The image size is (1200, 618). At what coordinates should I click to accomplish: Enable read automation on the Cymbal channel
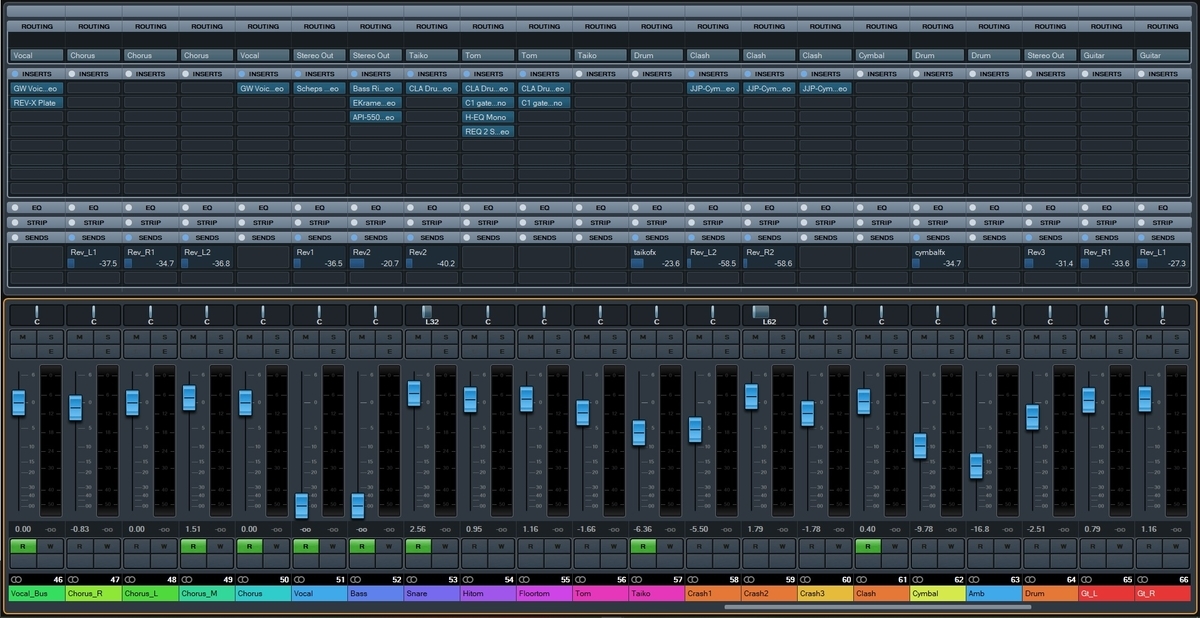[x=922, y=547]
